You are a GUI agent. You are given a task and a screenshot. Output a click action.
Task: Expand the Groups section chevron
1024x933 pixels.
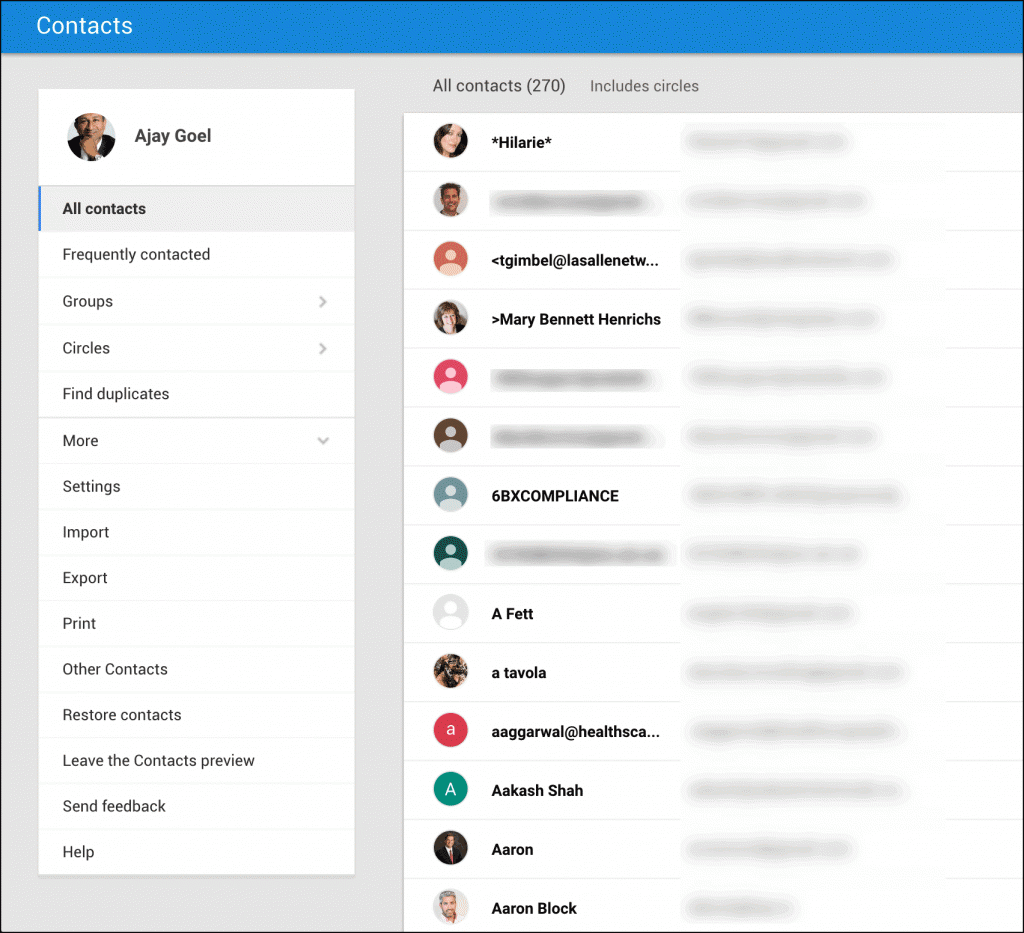click(x=322, y=301)
